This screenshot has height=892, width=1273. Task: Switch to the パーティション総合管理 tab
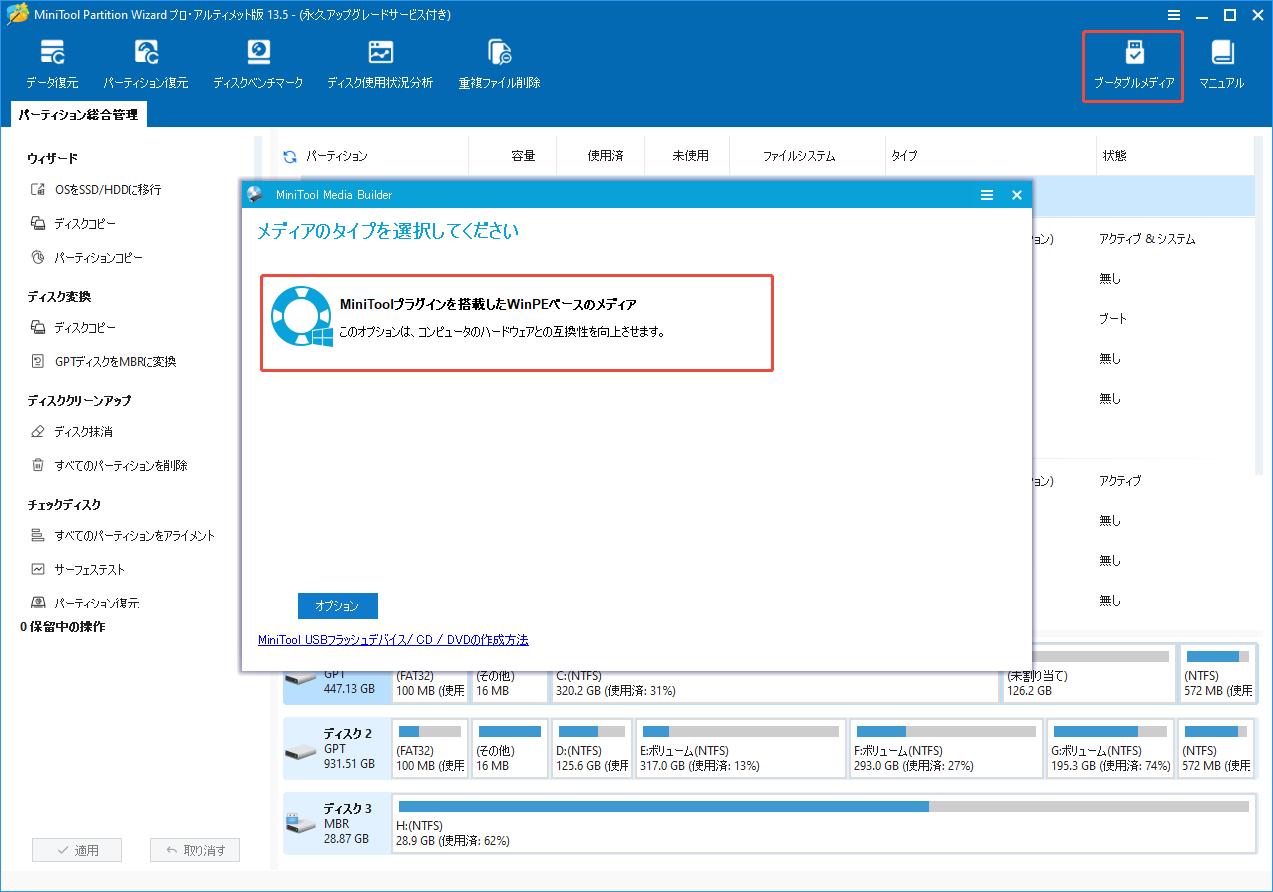click(77, 115)
